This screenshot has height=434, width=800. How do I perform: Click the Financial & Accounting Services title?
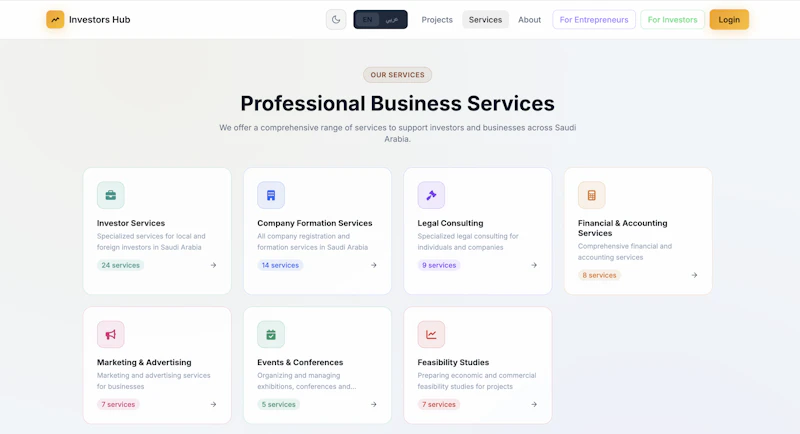622,228
